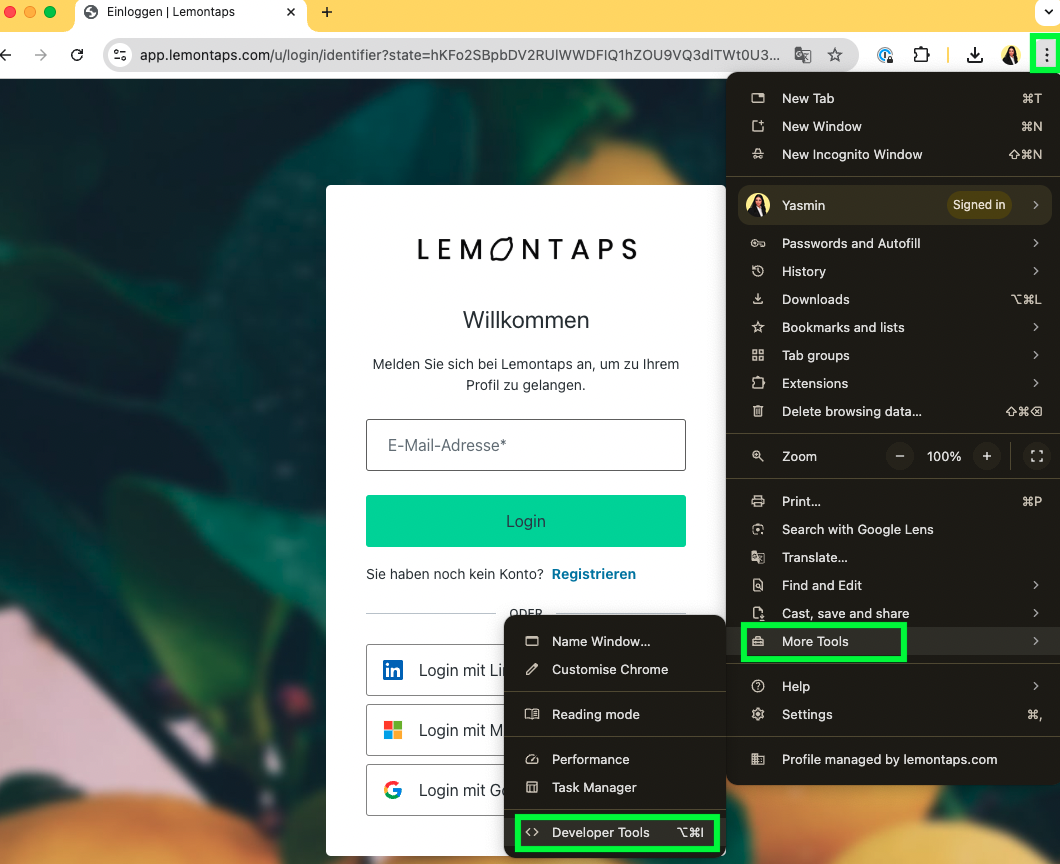Open Settings from Chrome menu
Image resolution: width=1060 pixels, height=864 pixels.
895,715
